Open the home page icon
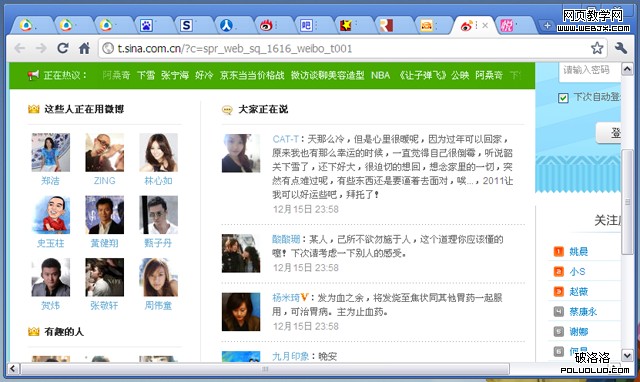Screen dimensions: 640x382 pyautogui.click(x=84, y=48)
